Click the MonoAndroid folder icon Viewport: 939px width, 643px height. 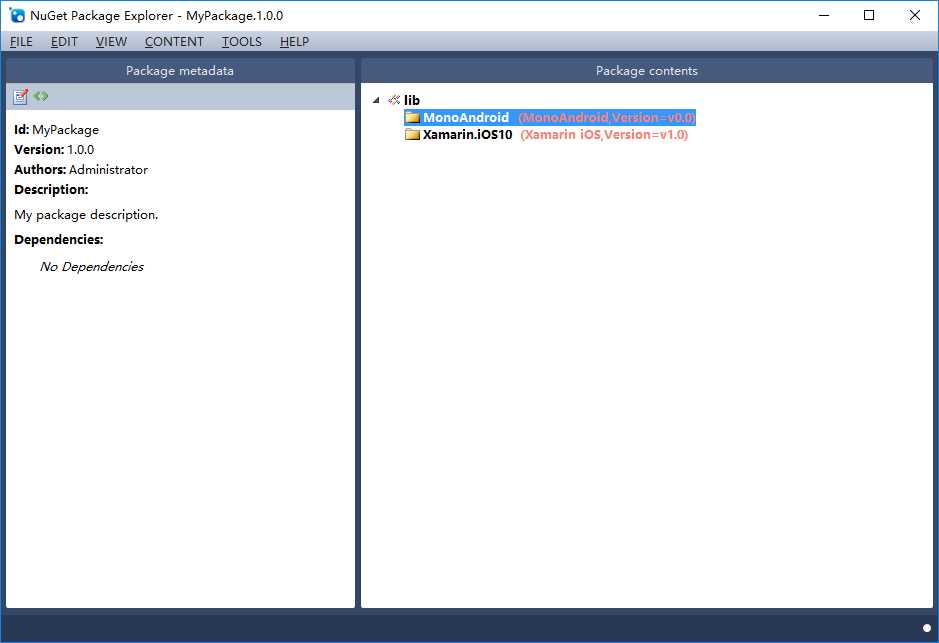(413, 117)
